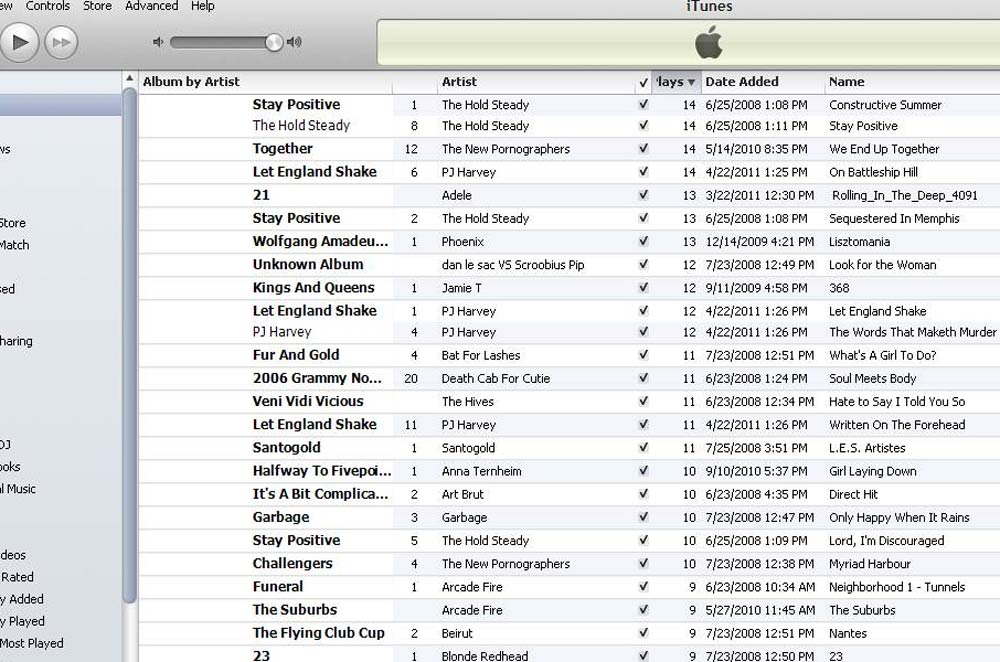The width and height of the screenshot is (1000, 662).
Task: Click the Play button
Action: point(18,42)
